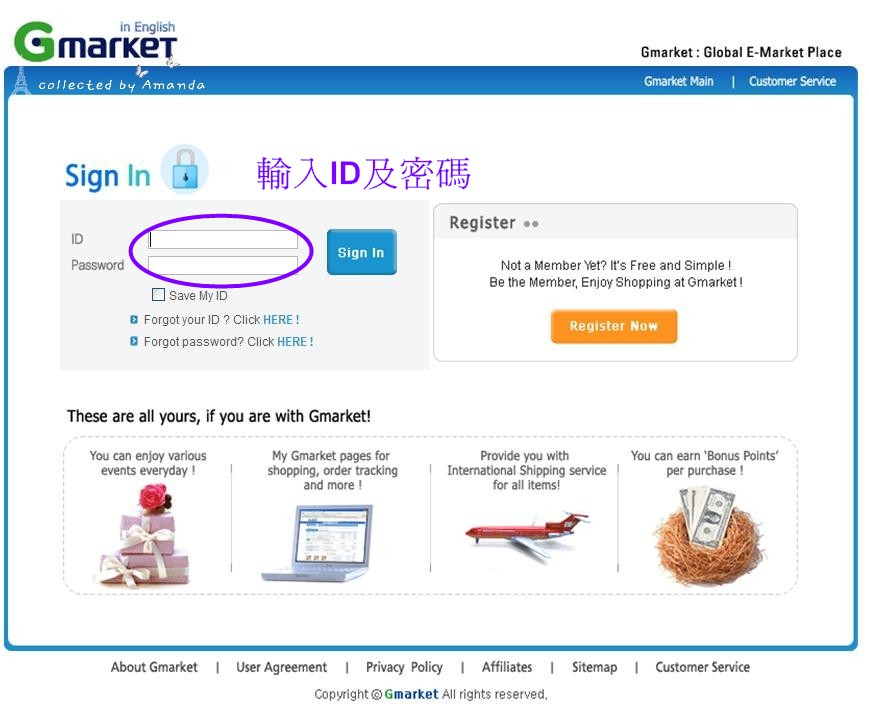Click the orange Register Now button
The height and width of the screenshot is (704, 869).
click(614, 326)
